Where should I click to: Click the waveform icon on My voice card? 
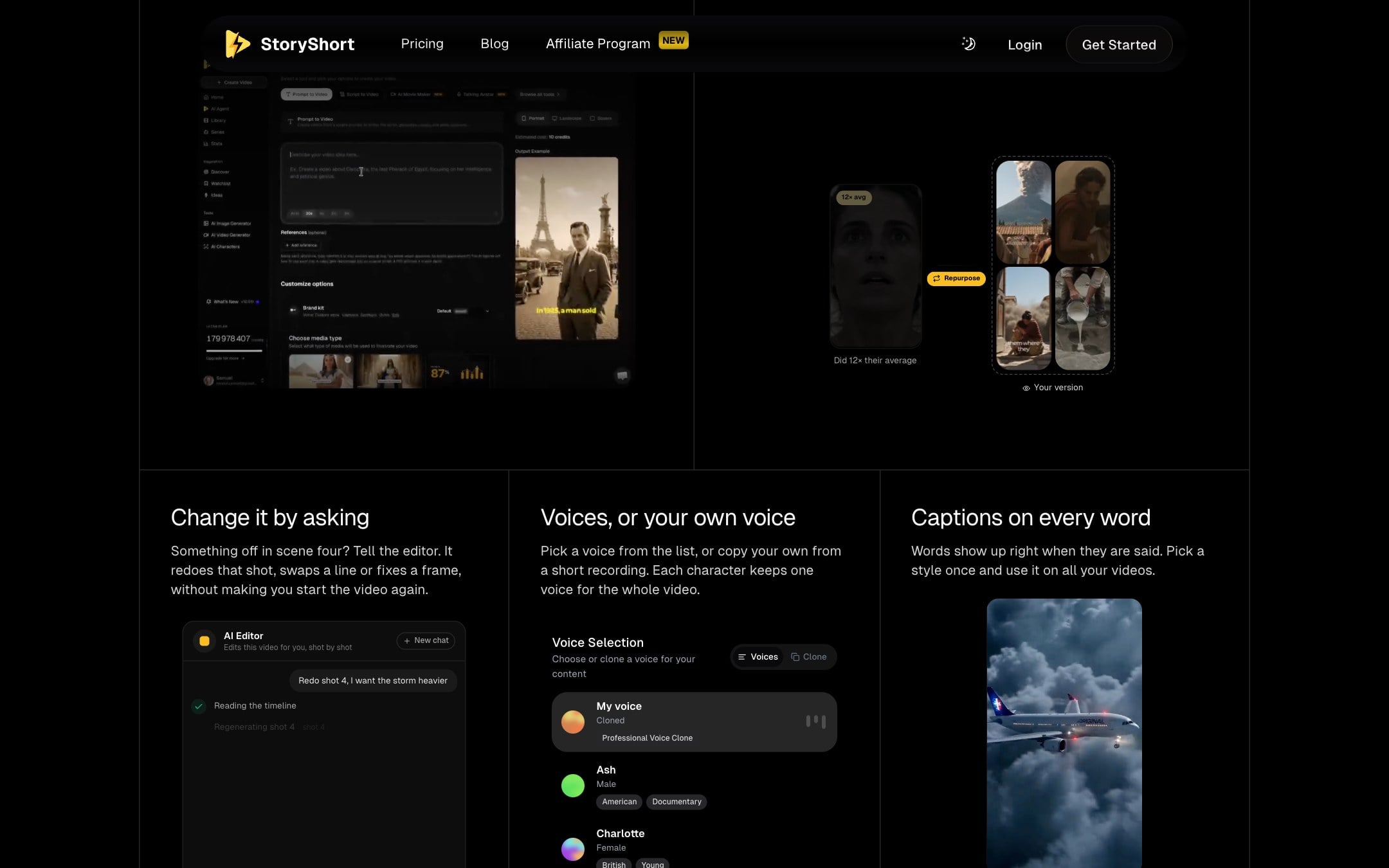click(815, 721)
